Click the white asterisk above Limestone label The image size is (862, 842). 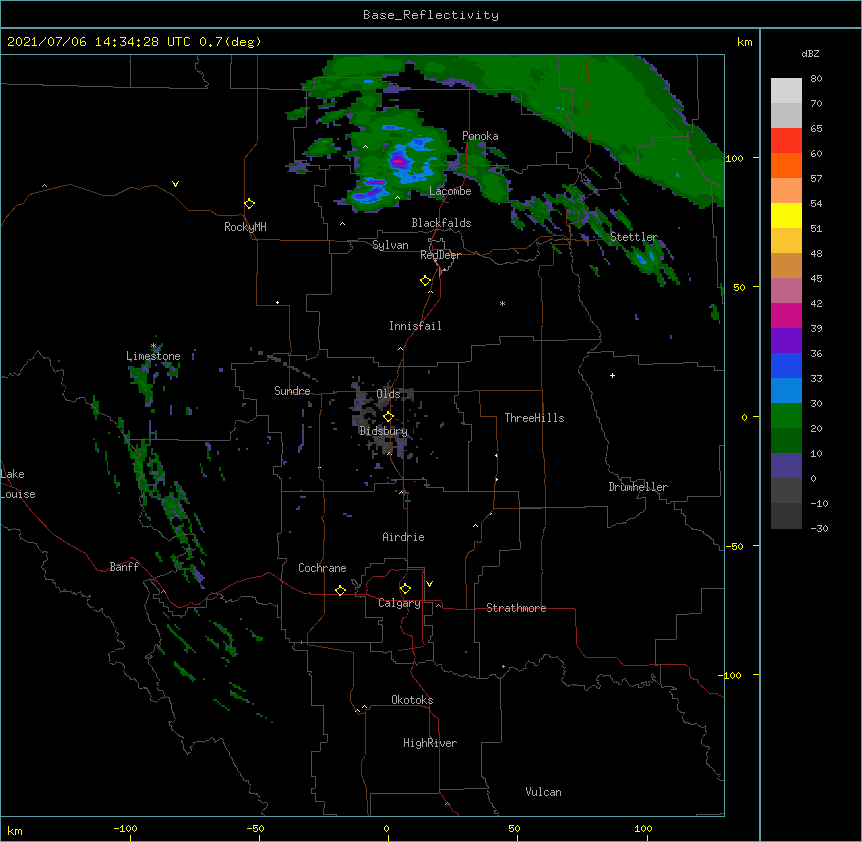[154, 346]
